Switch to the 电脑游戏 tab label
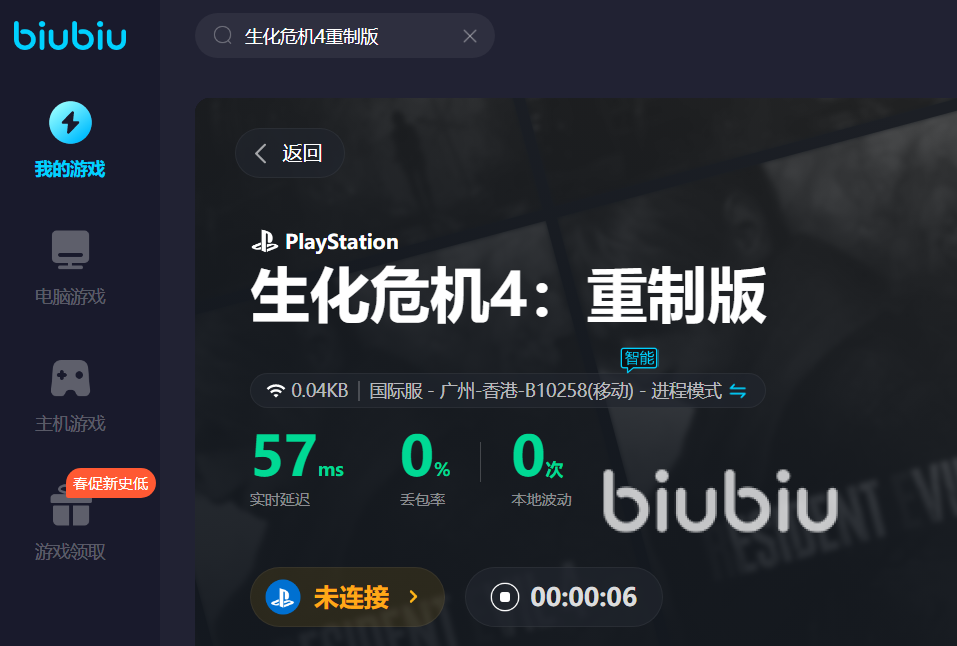 [x=70, y=297]
